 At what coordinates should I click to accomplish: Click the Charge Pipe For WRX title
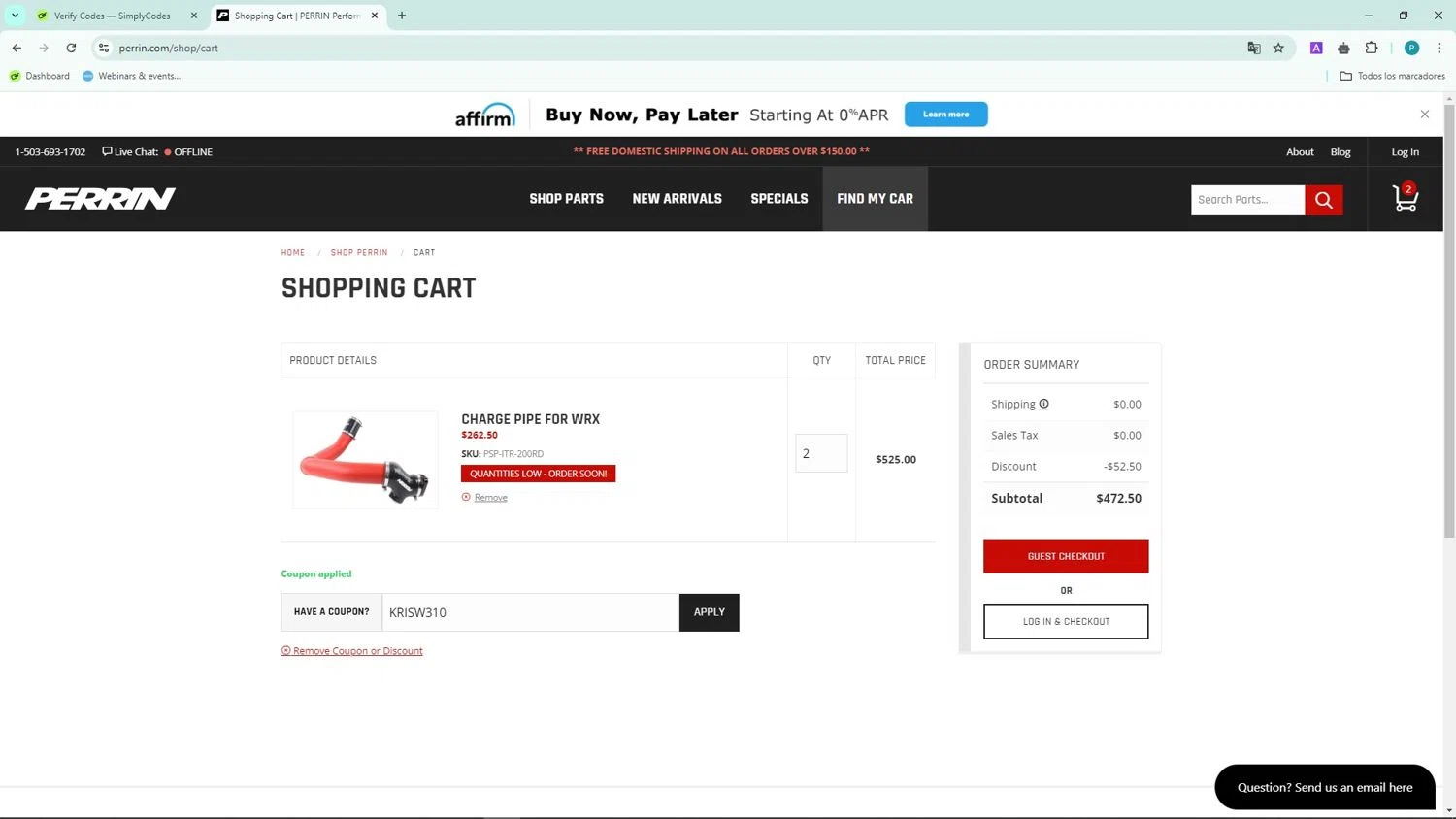pyautogui.click(x=530, y=419)
